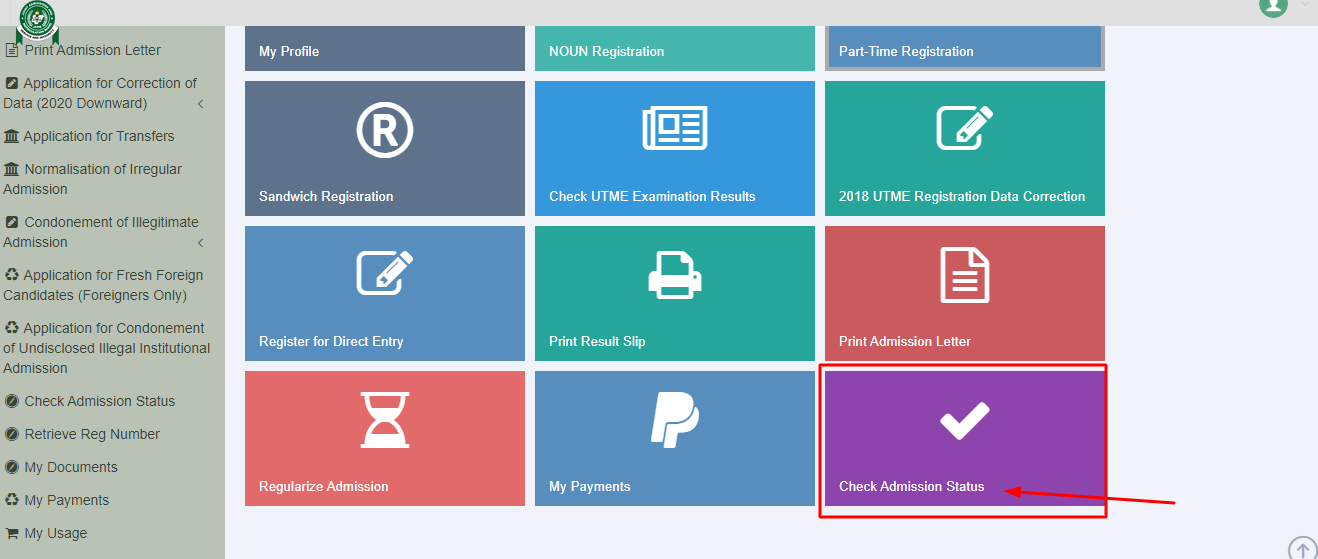Click the document icon beside sidebar Print Admission Letter
The width and height of the screenshot is (1318, 559).
point(11,50)
